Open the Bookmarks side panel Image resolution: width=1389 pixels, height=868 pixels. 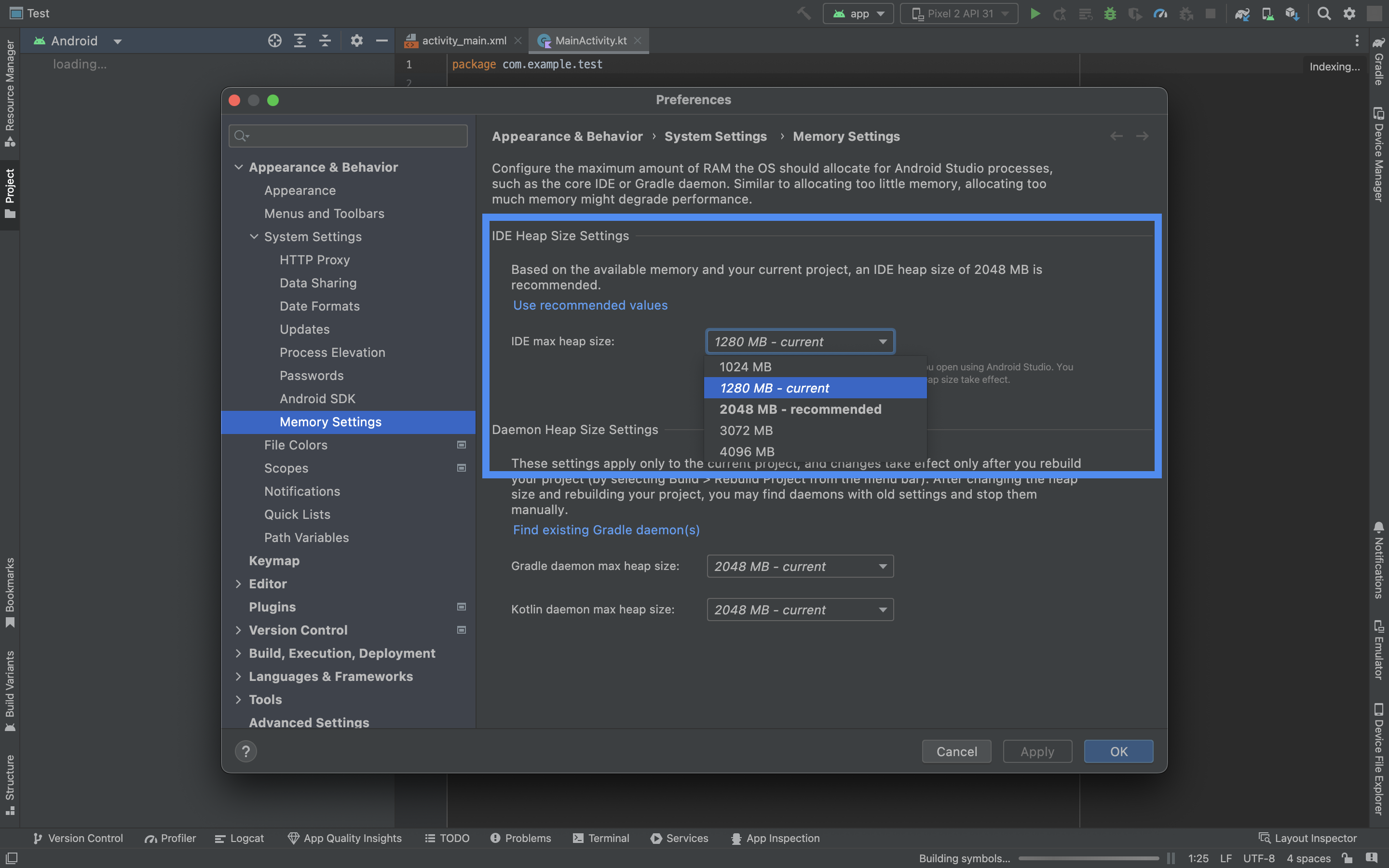pyautogui.click(x=10, y=593)
